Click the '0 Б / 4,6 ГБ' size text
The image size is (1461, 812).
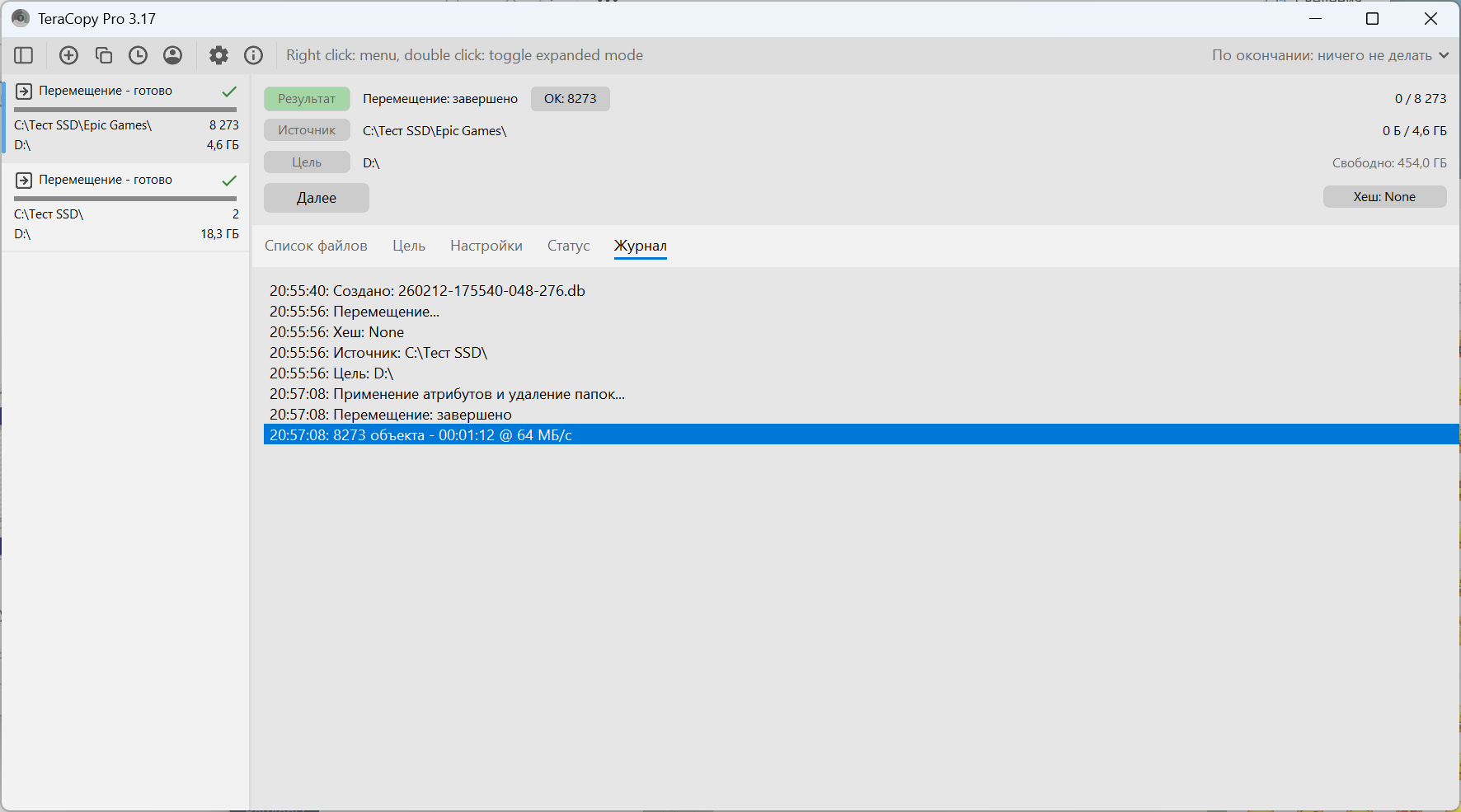(x=1415, y=131)
